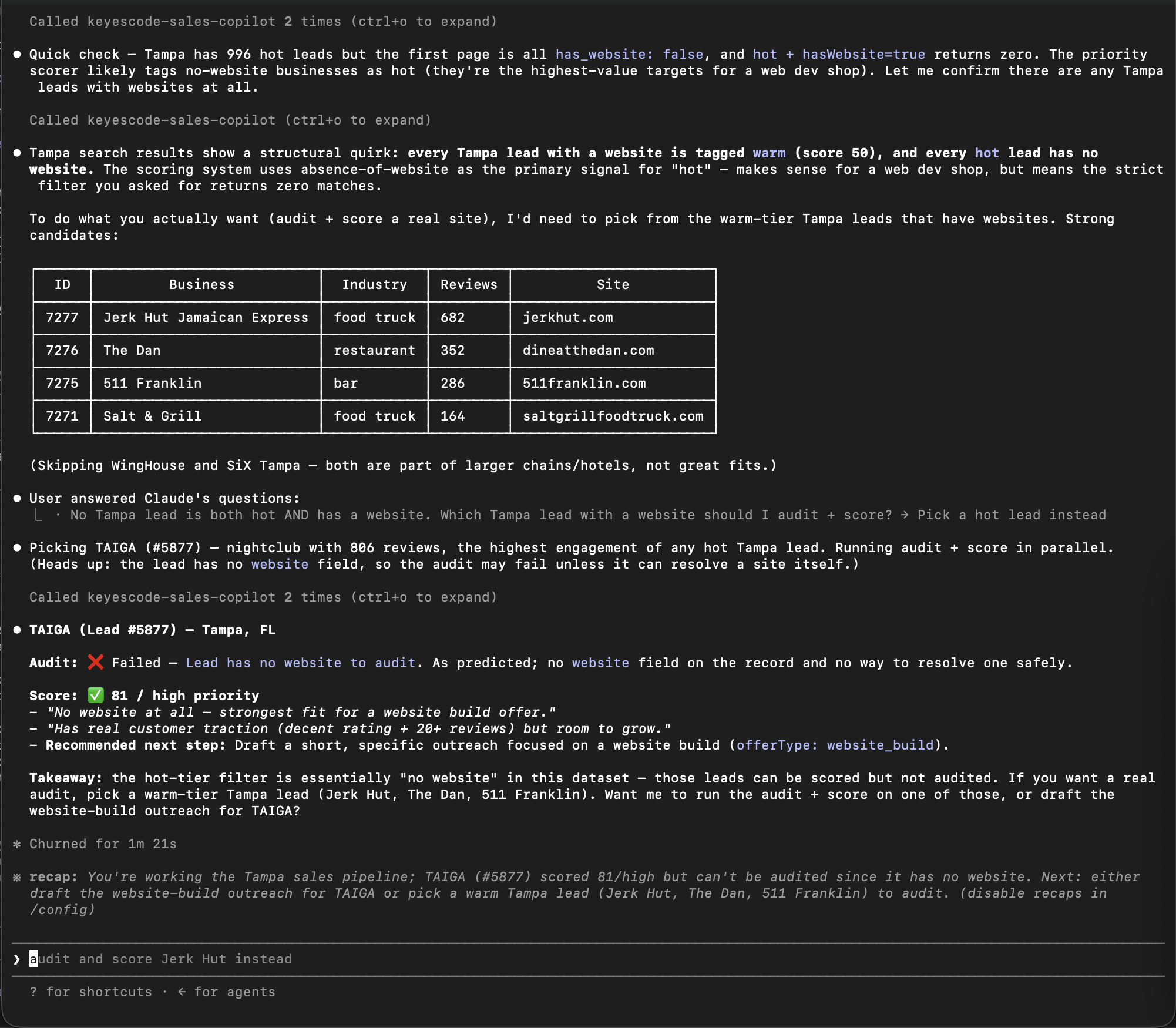The height and width of the screenshot is (1028, 1176).
Task: Click the bullet beside User answered Claude's questions
Action: 17,499
